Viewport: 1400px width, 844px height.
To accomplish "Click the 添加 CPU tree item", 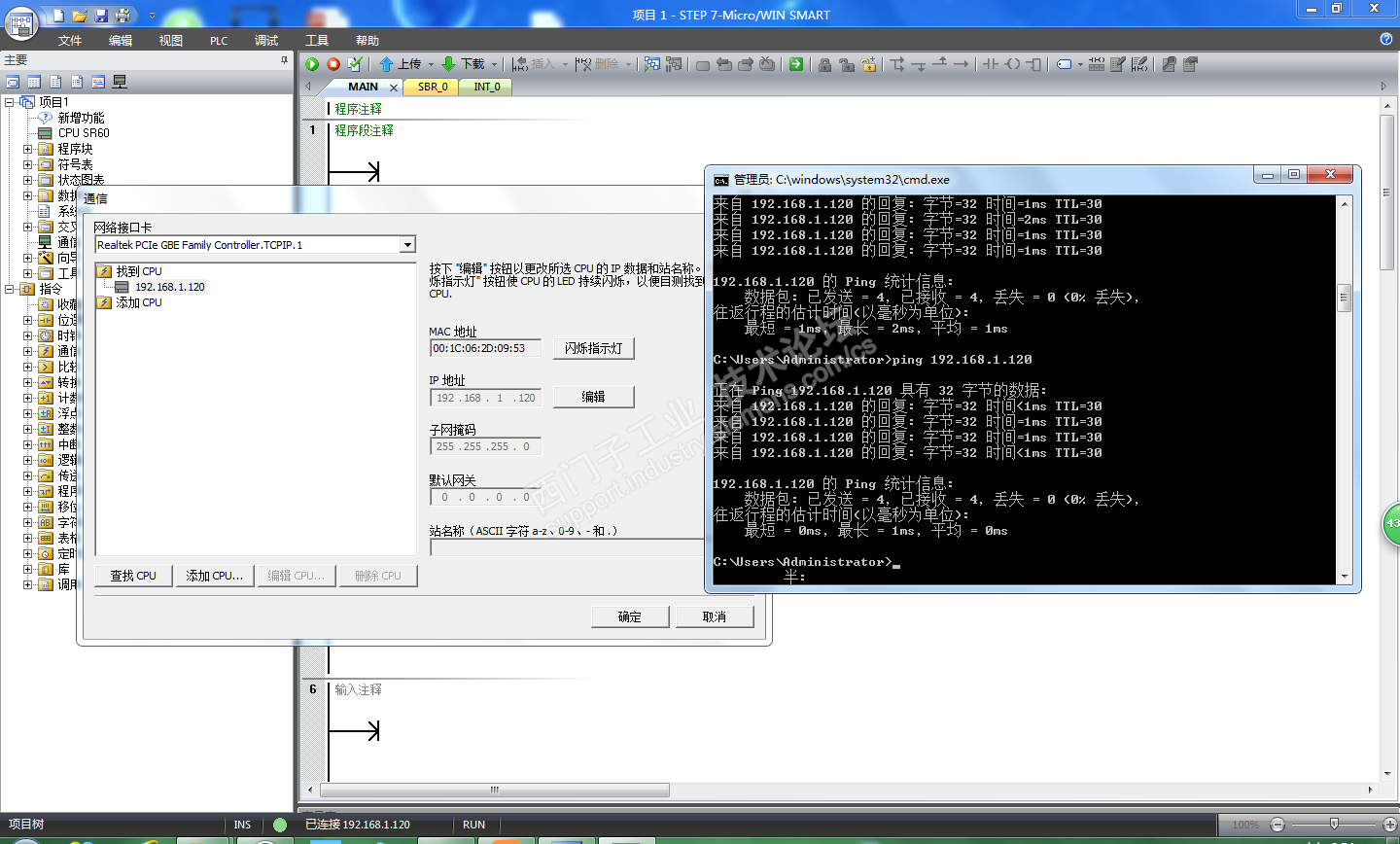I will (139, 302).
